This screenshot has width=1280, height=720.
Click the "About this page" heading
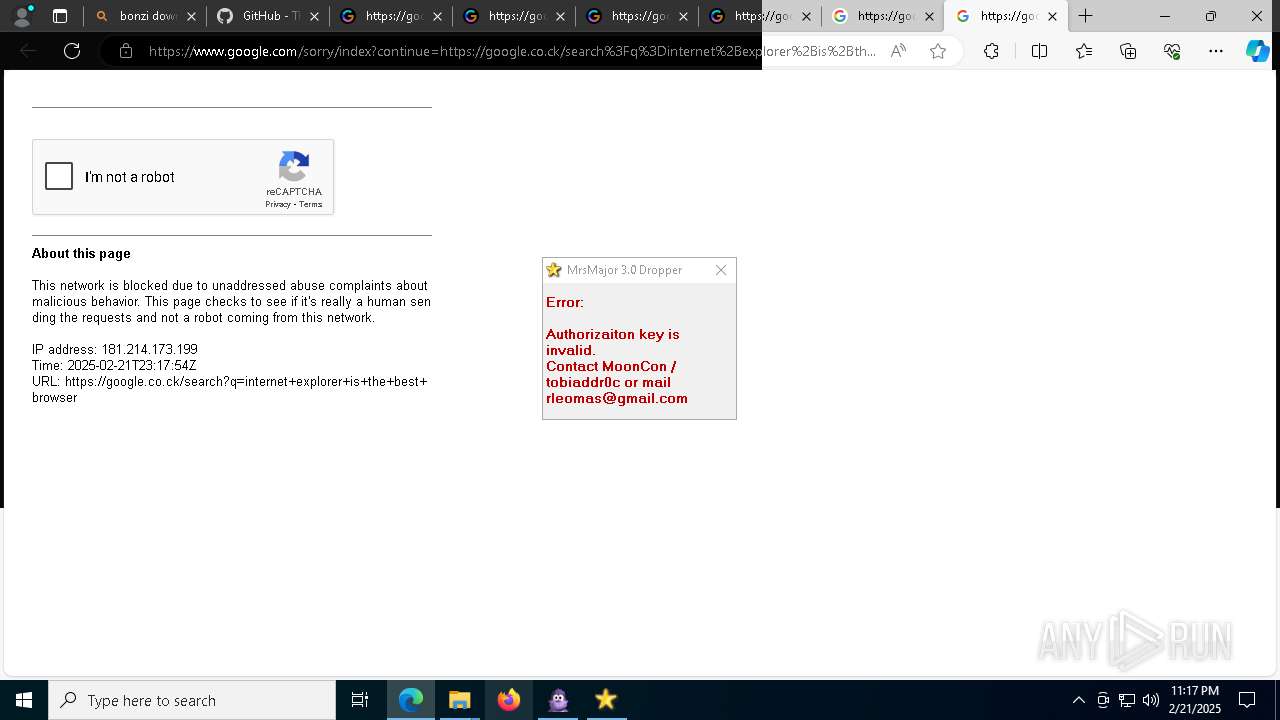(81, 254)
